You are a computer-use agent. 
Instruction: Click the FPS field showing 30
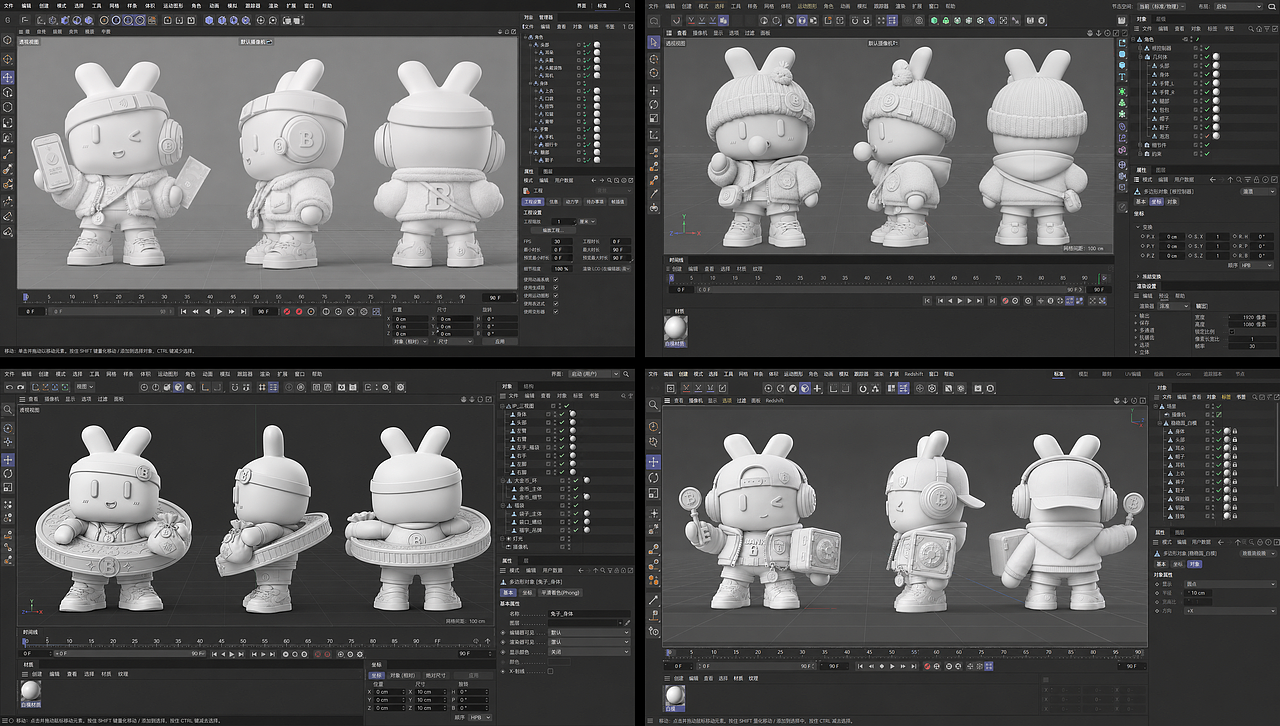coord(563,241)
